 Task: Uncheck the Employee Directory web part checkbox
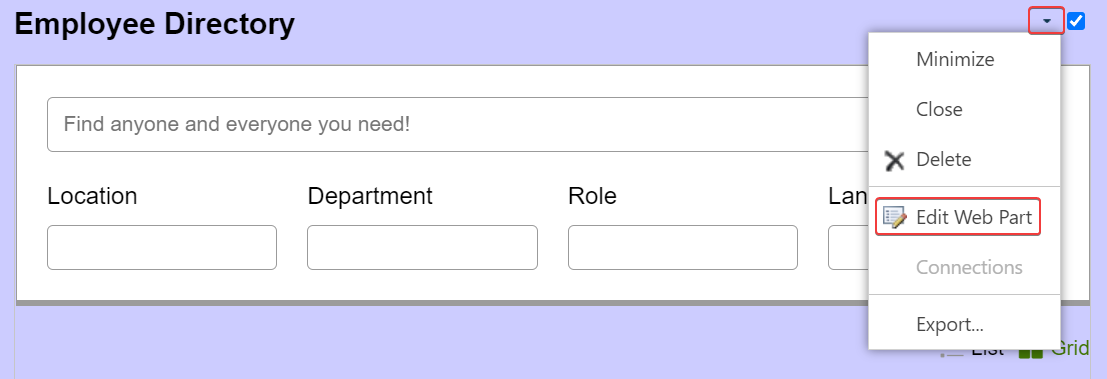[1076, 22]
